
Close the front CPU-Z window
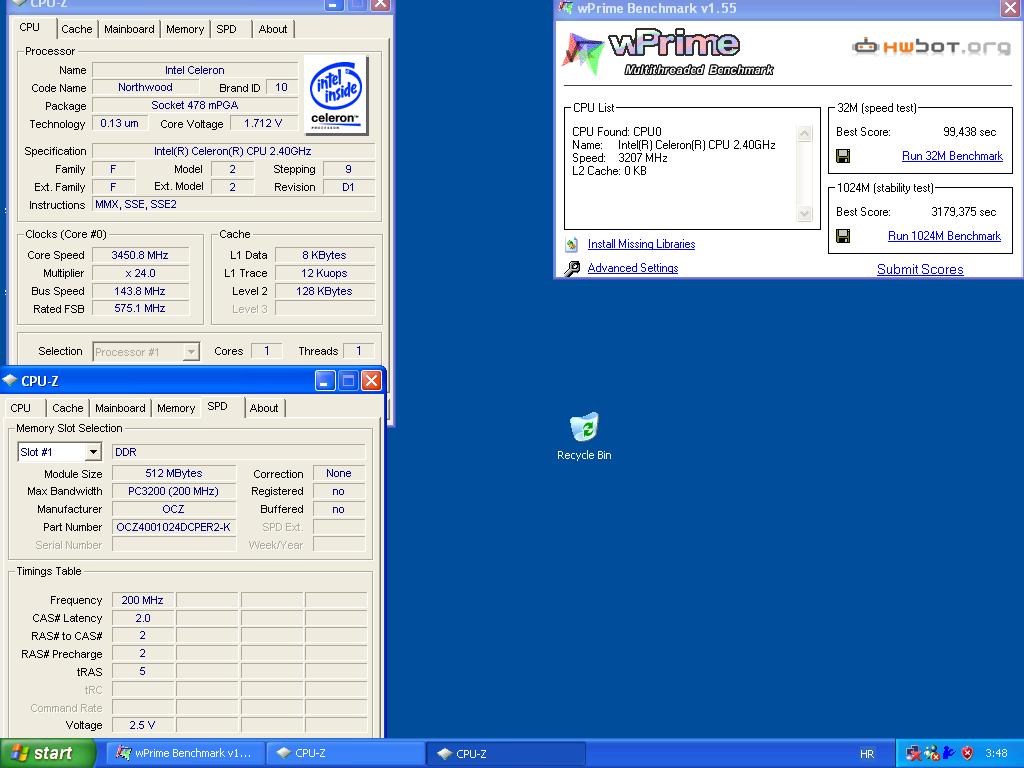pos(371,380)
